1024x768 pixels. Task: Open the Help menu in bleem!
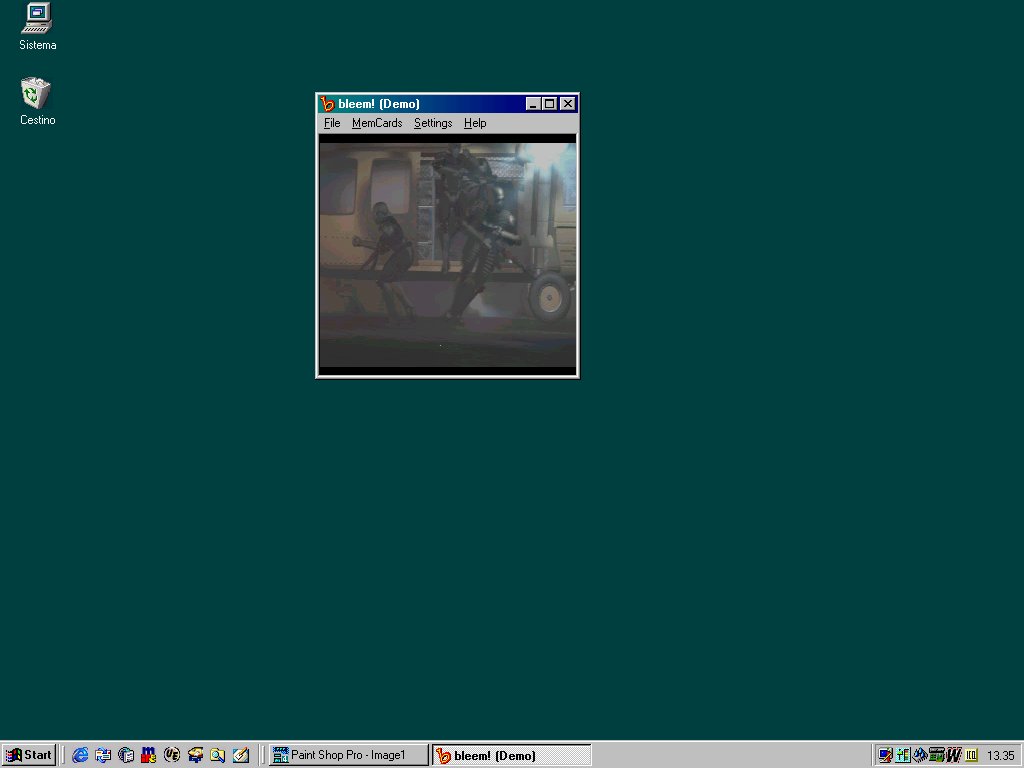coord(475,123)
